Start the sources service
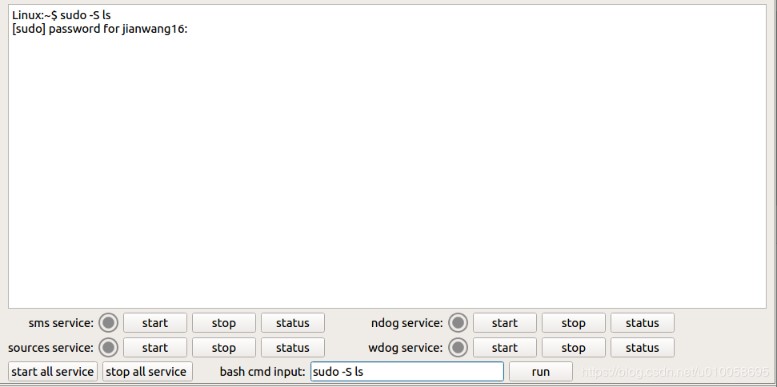The image size is (777, 387). coord(155,347)
